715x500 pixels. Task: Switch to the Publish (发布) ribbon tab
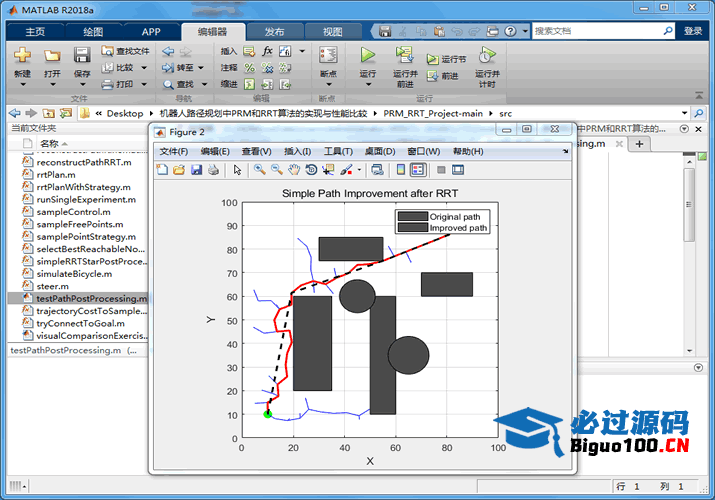pos(273,31)
